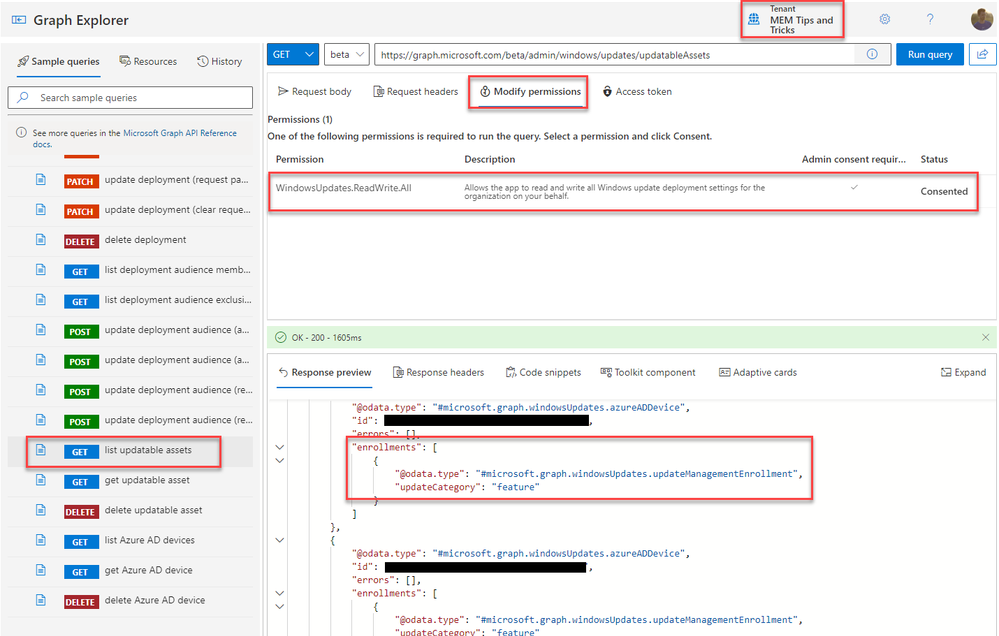
Task: Select 'delete Azure AD device' sample query
Action: [x=131, y=600]
